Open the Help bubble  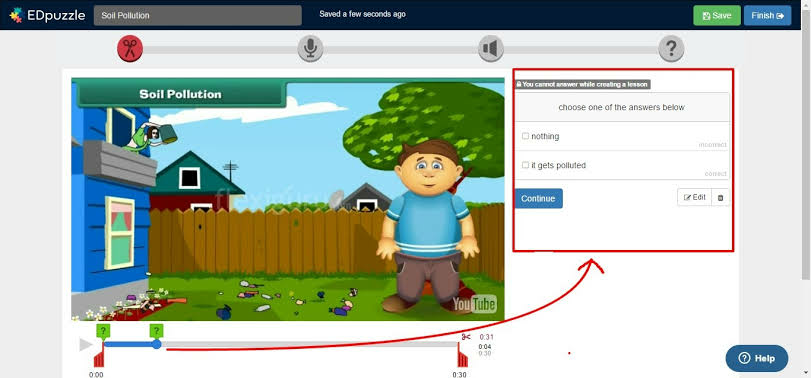(757, 358)
